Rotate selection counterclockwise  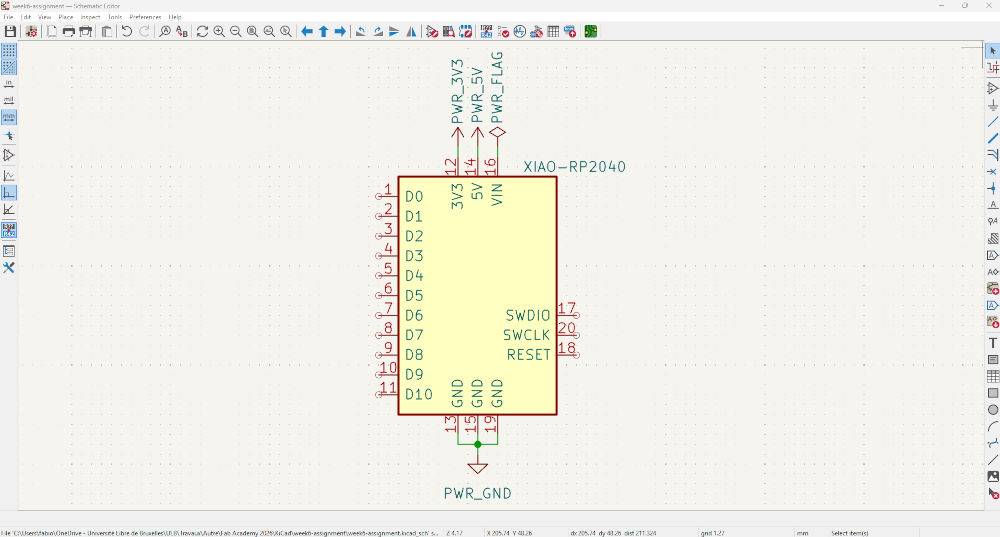(361, 31)
